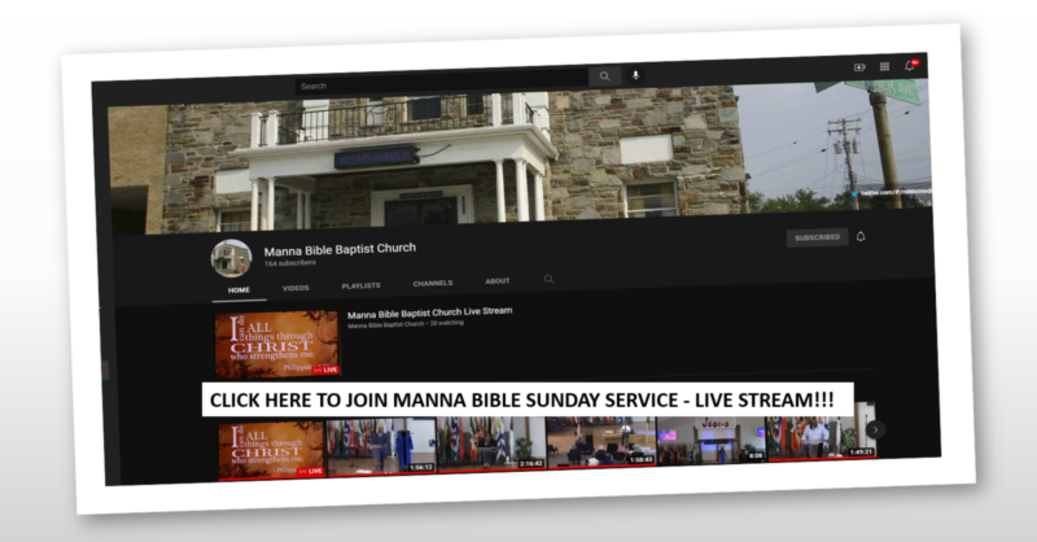Open notifications bell in top bar
Screen dimensions: 1037x542
click(x=911, y=65)
